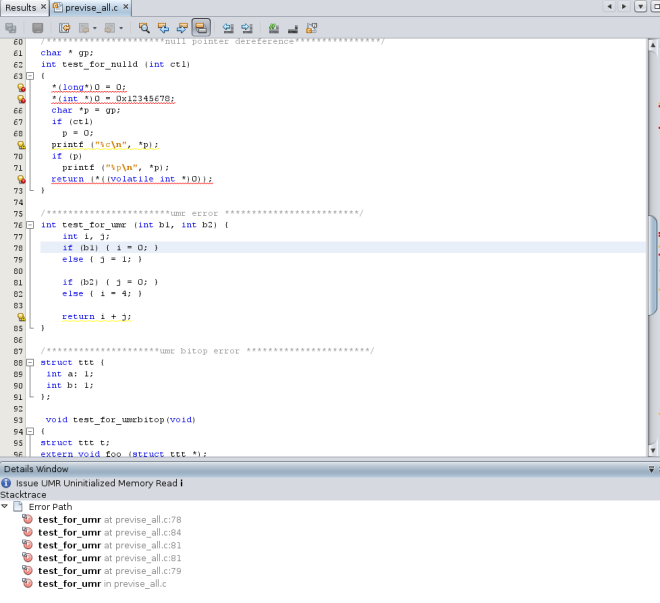Click Find Next Occurrence icon
660x603 pixels.
(182, 28)
